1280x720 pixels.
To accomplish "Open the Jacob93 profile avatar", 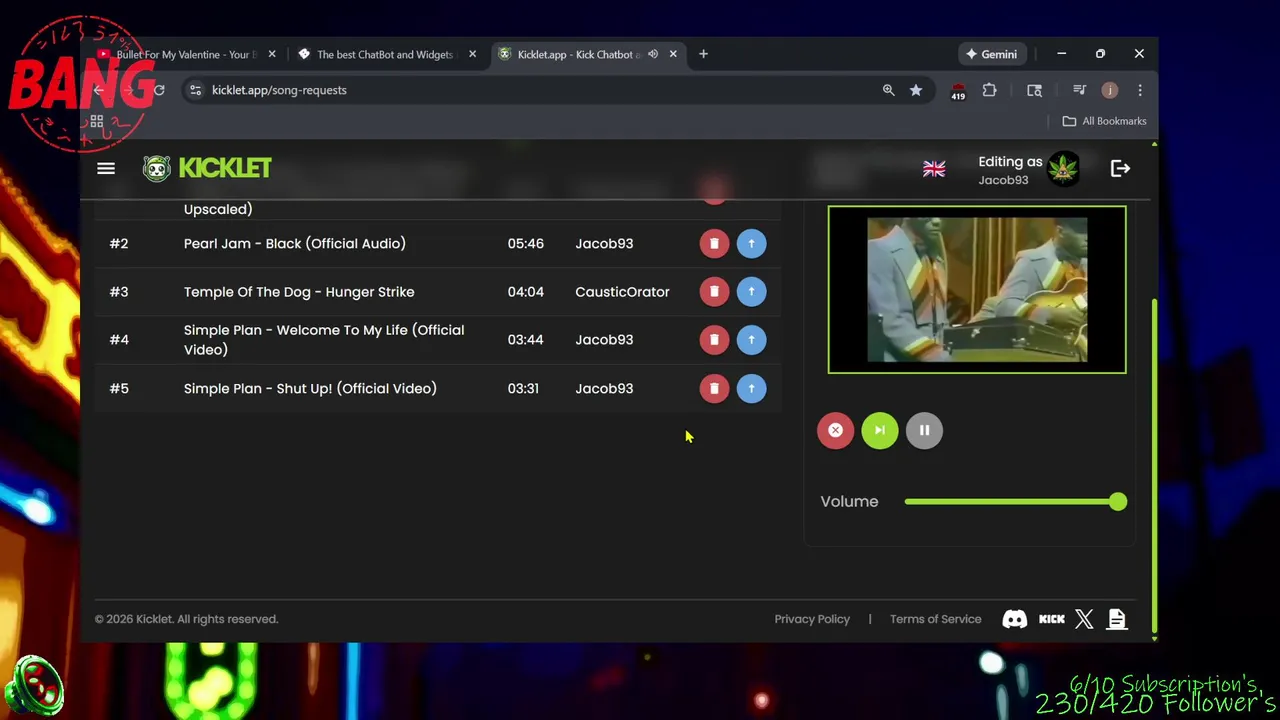I will (x=1063, y=169).
